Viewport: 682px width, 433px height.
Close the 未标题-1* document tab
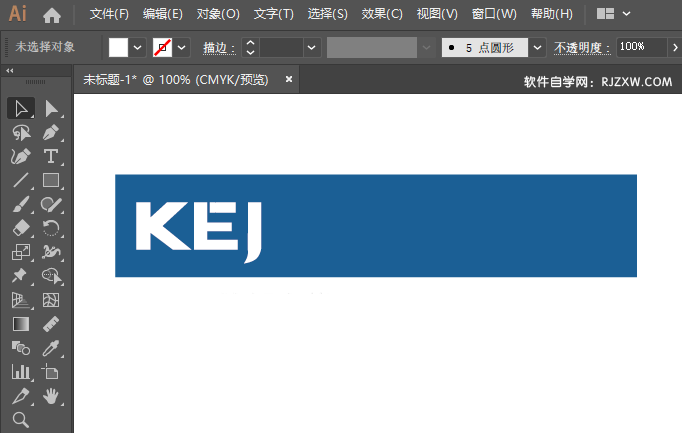(288, 79)
